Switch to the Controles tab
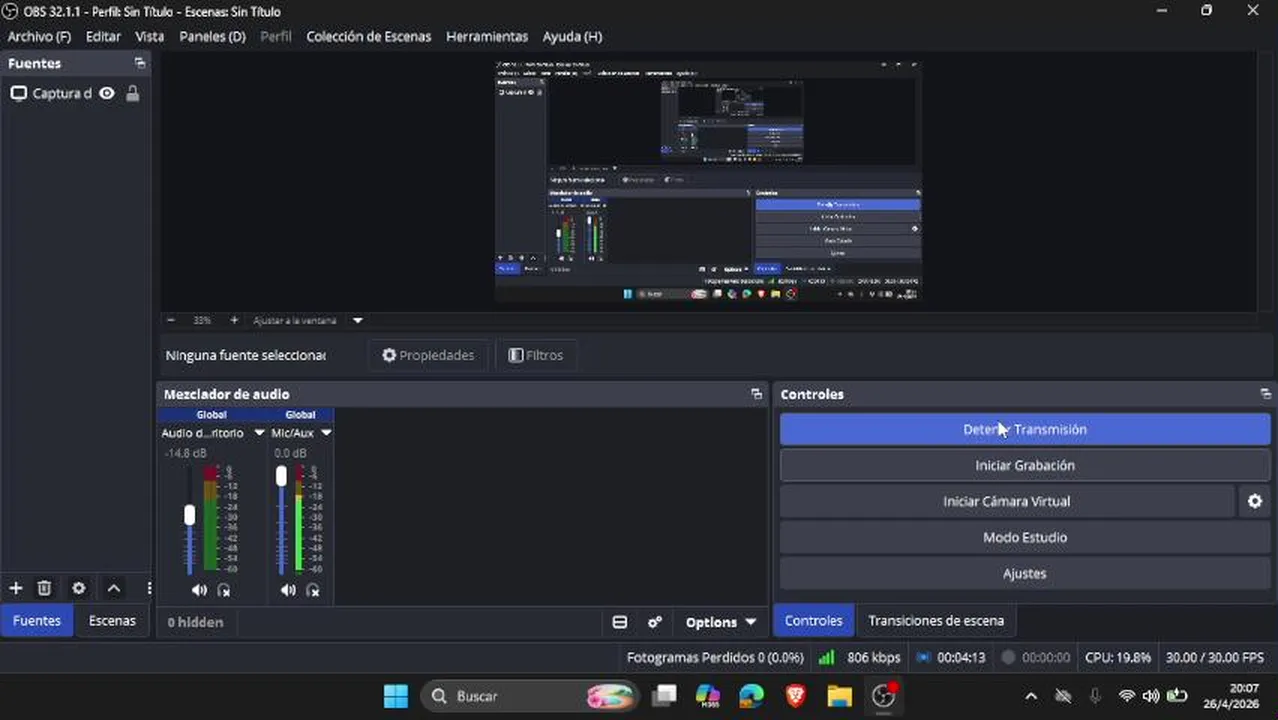1278x720 pixels. [813, 620]
